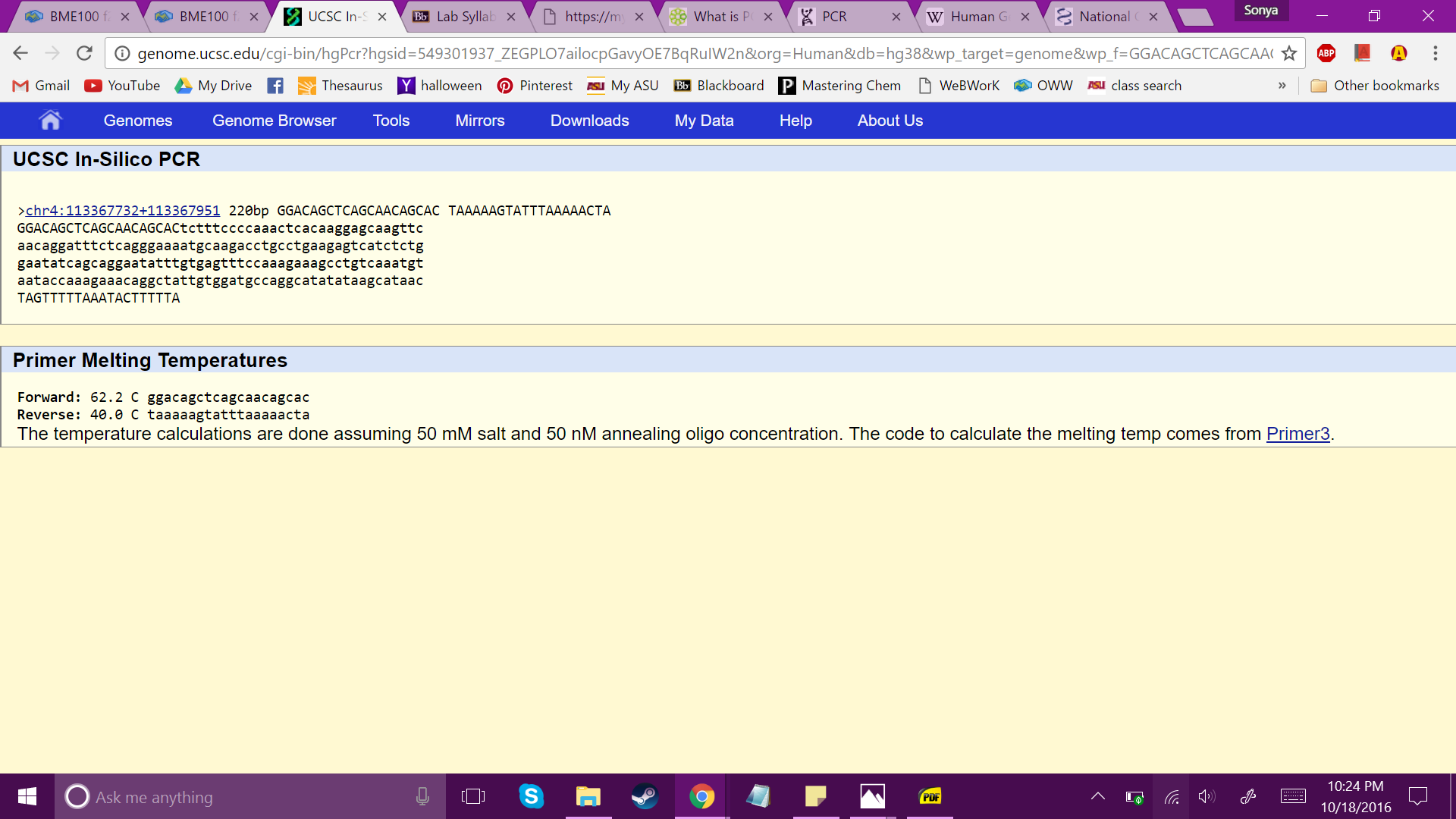
Task: Open the Genome Browser menu
Action: (x=274, y=121)
